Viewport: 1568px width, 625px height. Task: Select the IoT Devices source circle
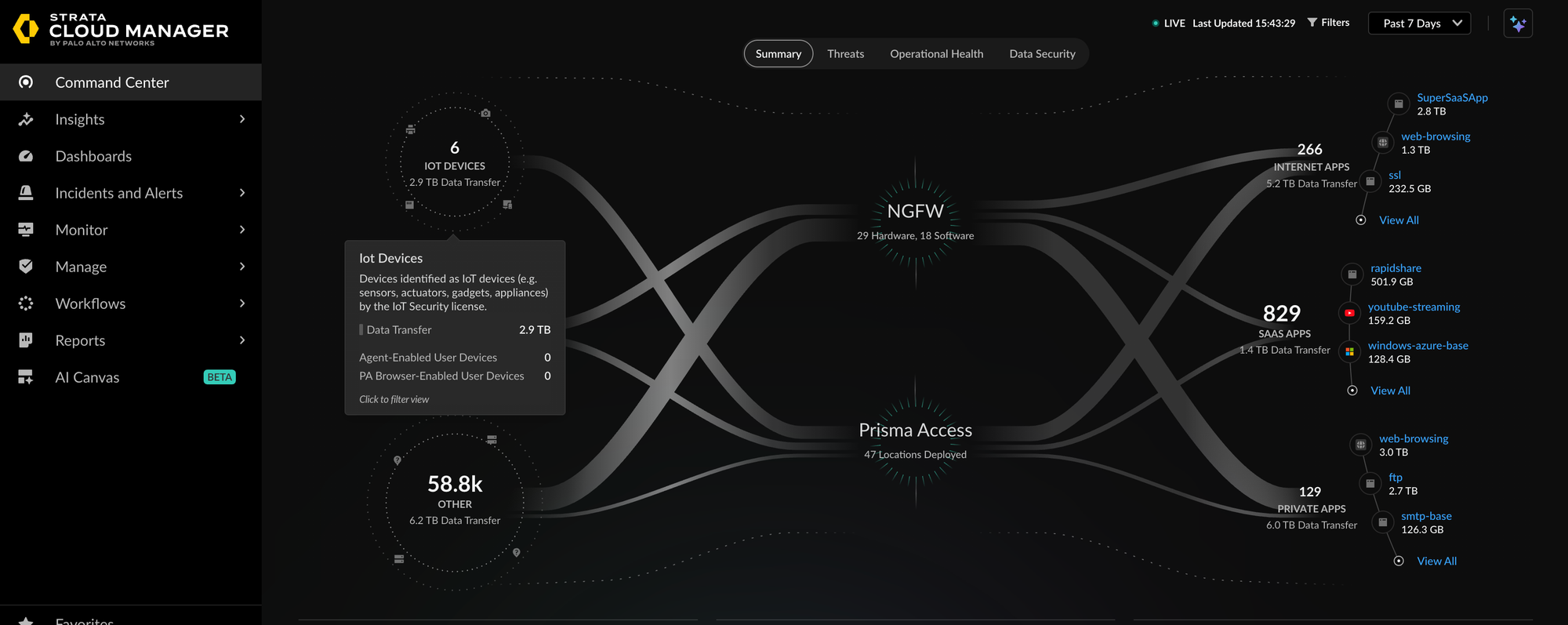coord(455,162)
